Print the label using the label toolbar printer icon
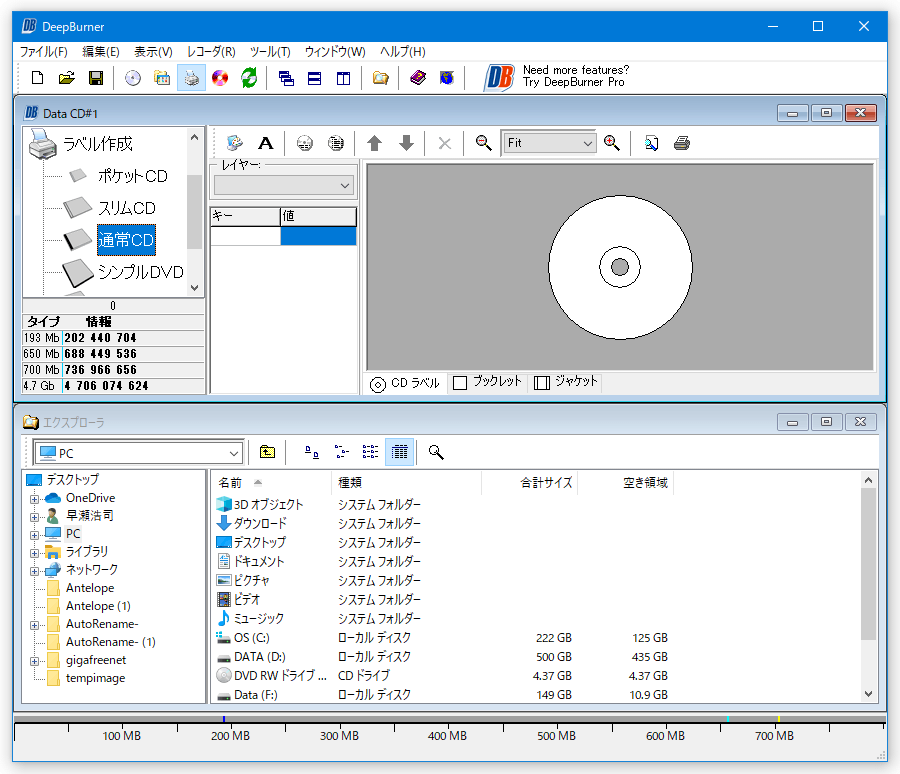Screen dimensions: 900x774 [x=682, y=143]
